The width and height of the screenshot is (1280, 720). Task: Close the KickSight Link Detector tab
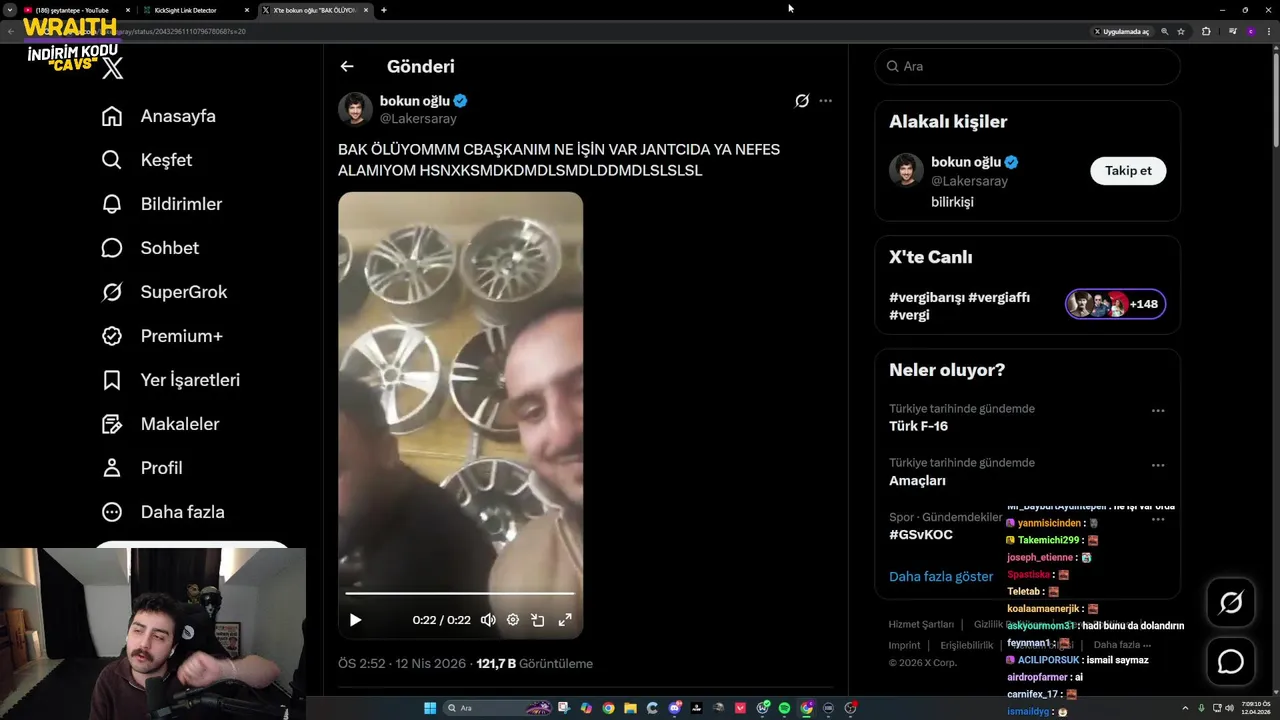click(x=247, y=10)
